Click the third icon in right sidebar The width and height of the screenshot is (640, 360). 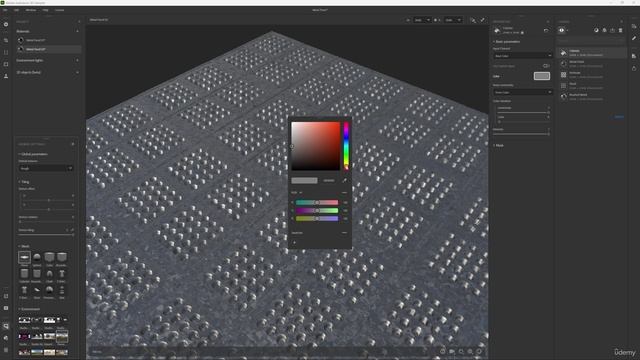pos(634,56)
